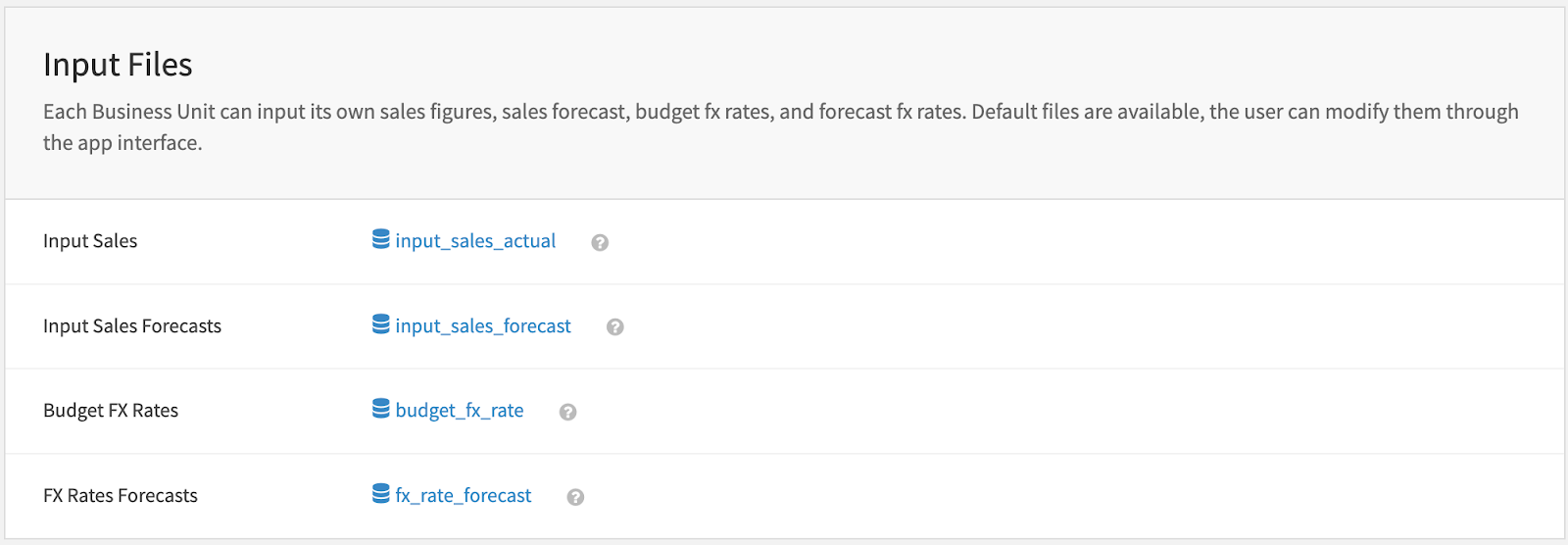Select the Budget FX Rates label
This screenshot has height=545, width=1568.
point(111,411)
